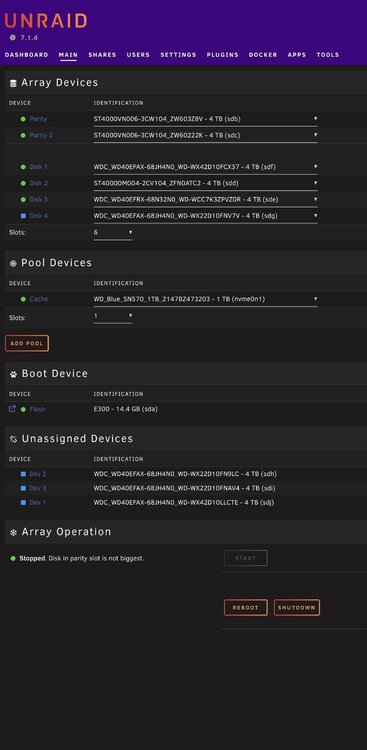
Task: Click the text 'E300 - 14.4 GB (sda)'
Action: [x=126, y=409]
